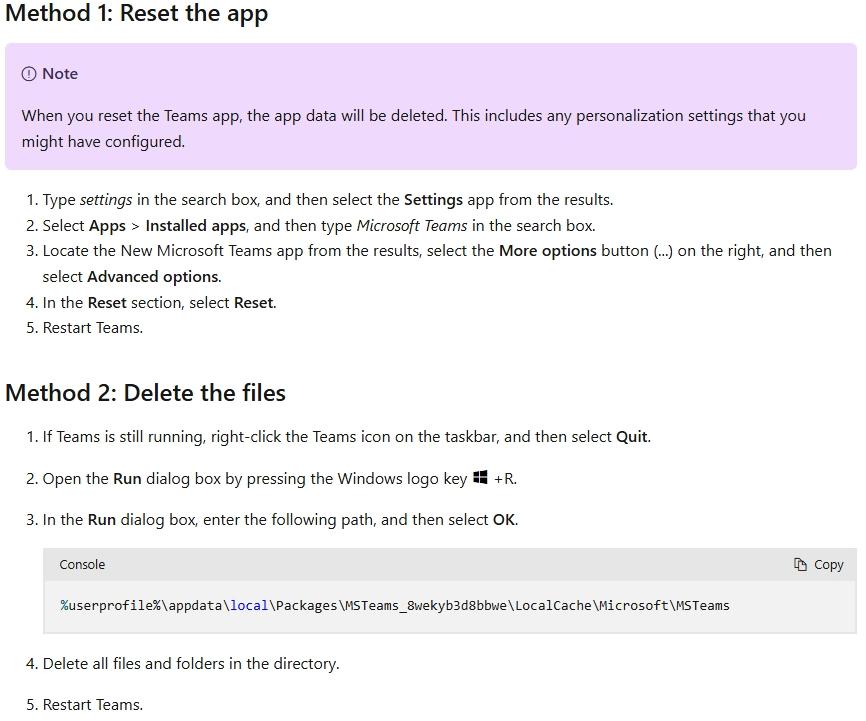
Task: Click the Console label above the code
Action: [x=82, y=564]
